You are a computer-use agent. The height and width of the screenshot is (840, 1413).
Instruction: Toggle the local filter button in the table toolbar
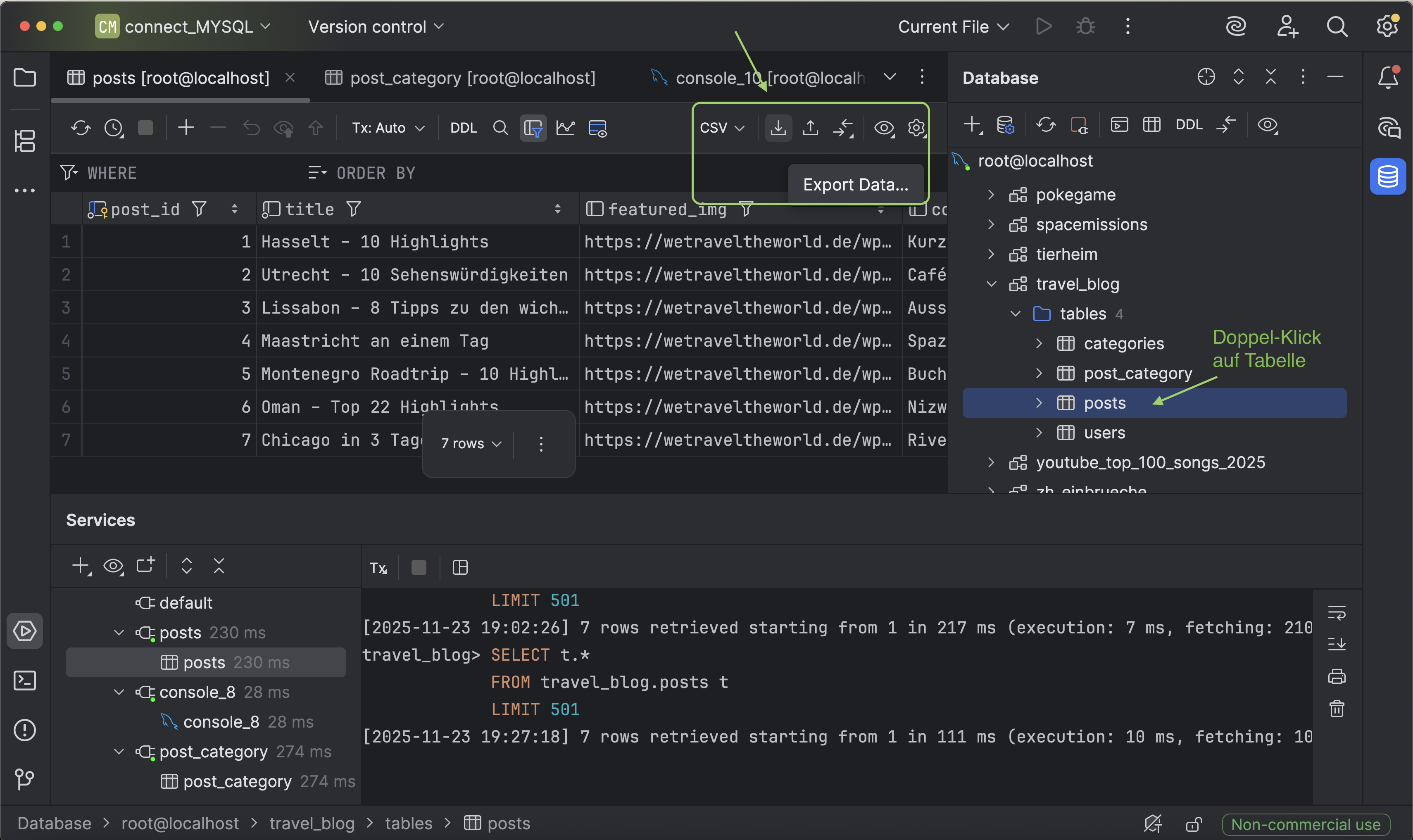533,128
